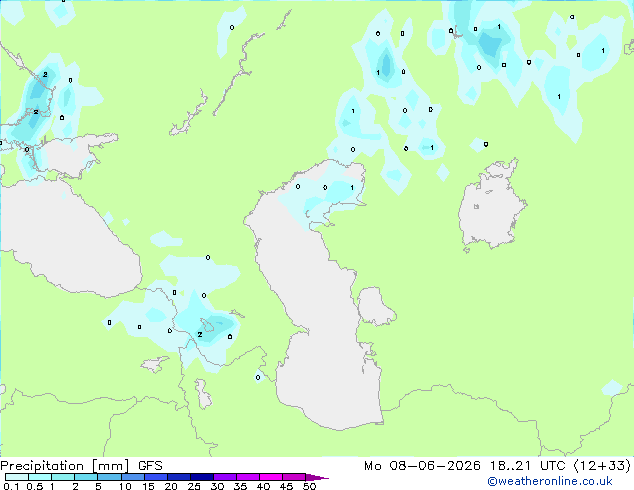The height and width of the screenshot is (490, 634).
Task: Click purple swatch between 30 and 35
Action: pyautogui.click(x=224, y=477)
